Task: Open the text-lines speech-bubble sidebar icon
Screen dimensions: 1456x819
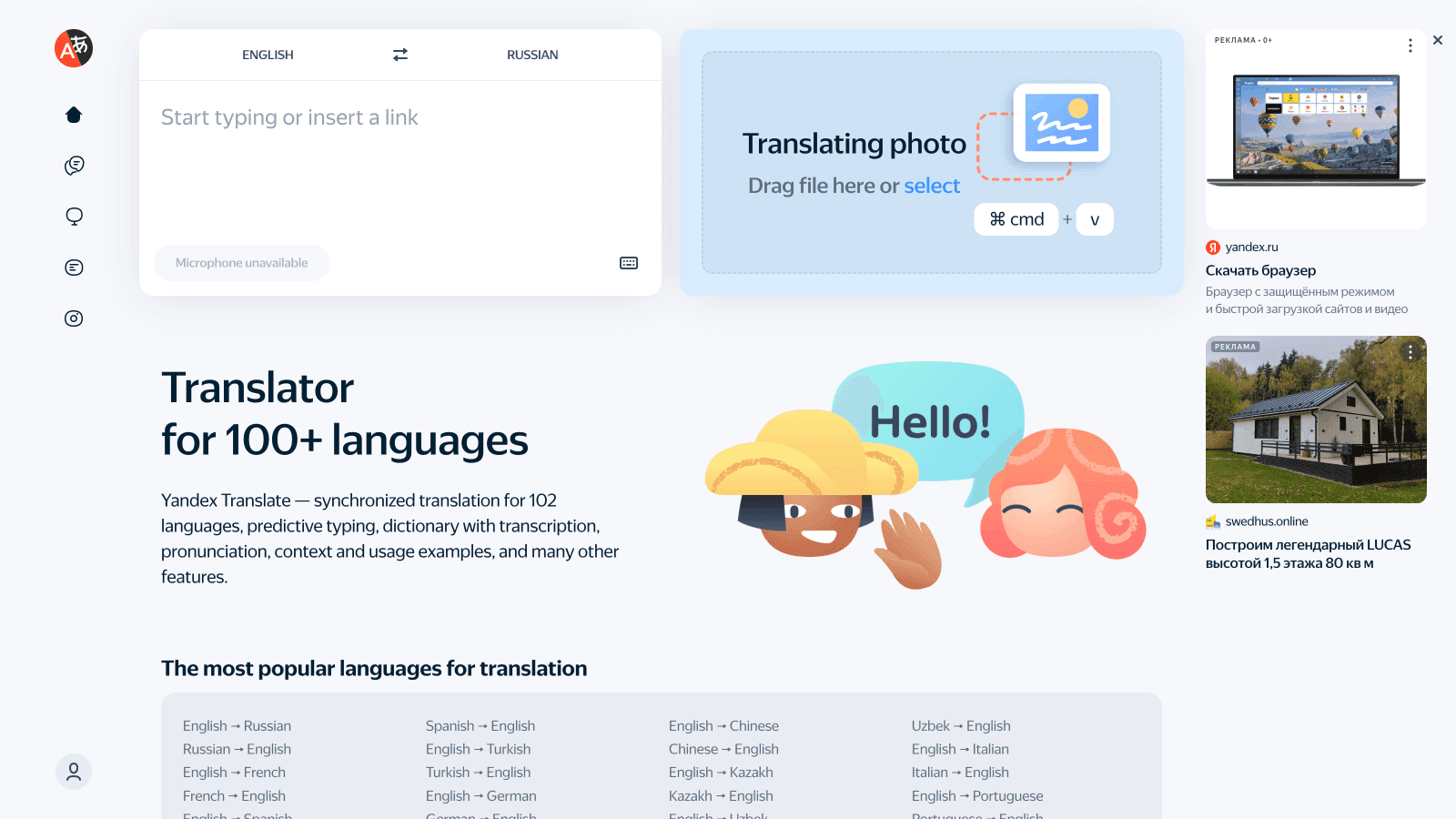Action: (74, 268)
